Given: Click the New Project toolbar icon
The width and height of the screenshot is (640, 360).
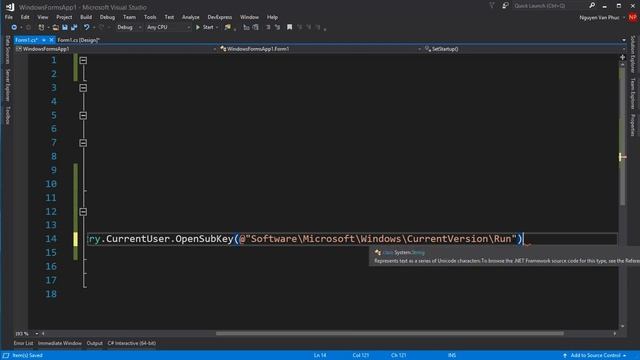Looking at the screenshot, I should point(41,27).
